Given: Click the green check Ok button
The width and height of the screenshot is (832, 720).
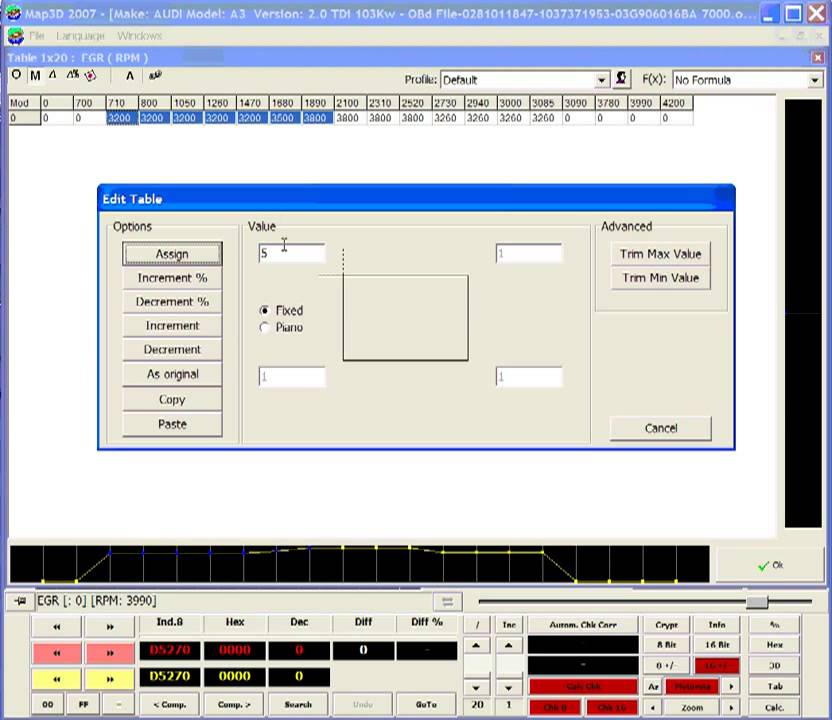Looking at the screenshot, I should click(x=770, y=566).
